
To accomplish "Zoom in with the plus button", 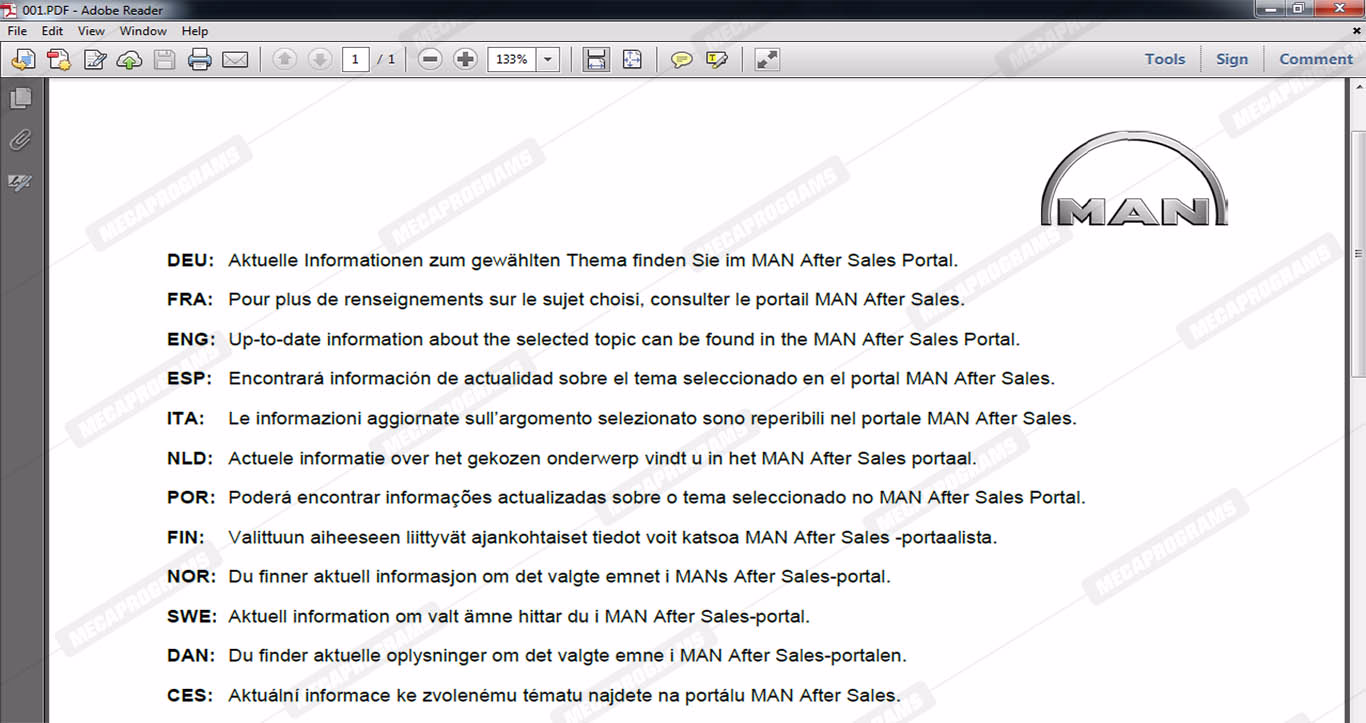I will (465, 60).
